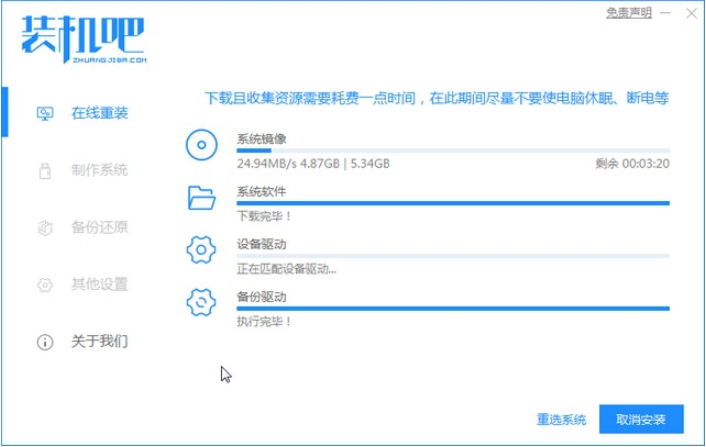Screen dimensions: 706x447
Task: Click the 备份驱动 sync icon
Action: coord(202,302)
